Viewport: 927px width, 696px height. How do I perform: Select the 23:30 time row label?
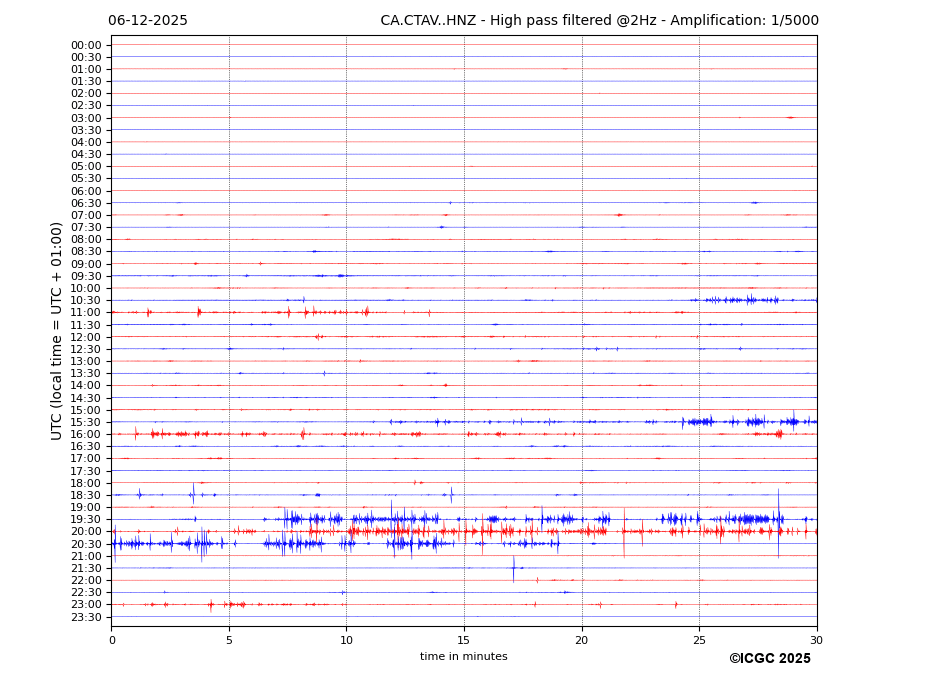pyautogui.click(x=86, y=617)
